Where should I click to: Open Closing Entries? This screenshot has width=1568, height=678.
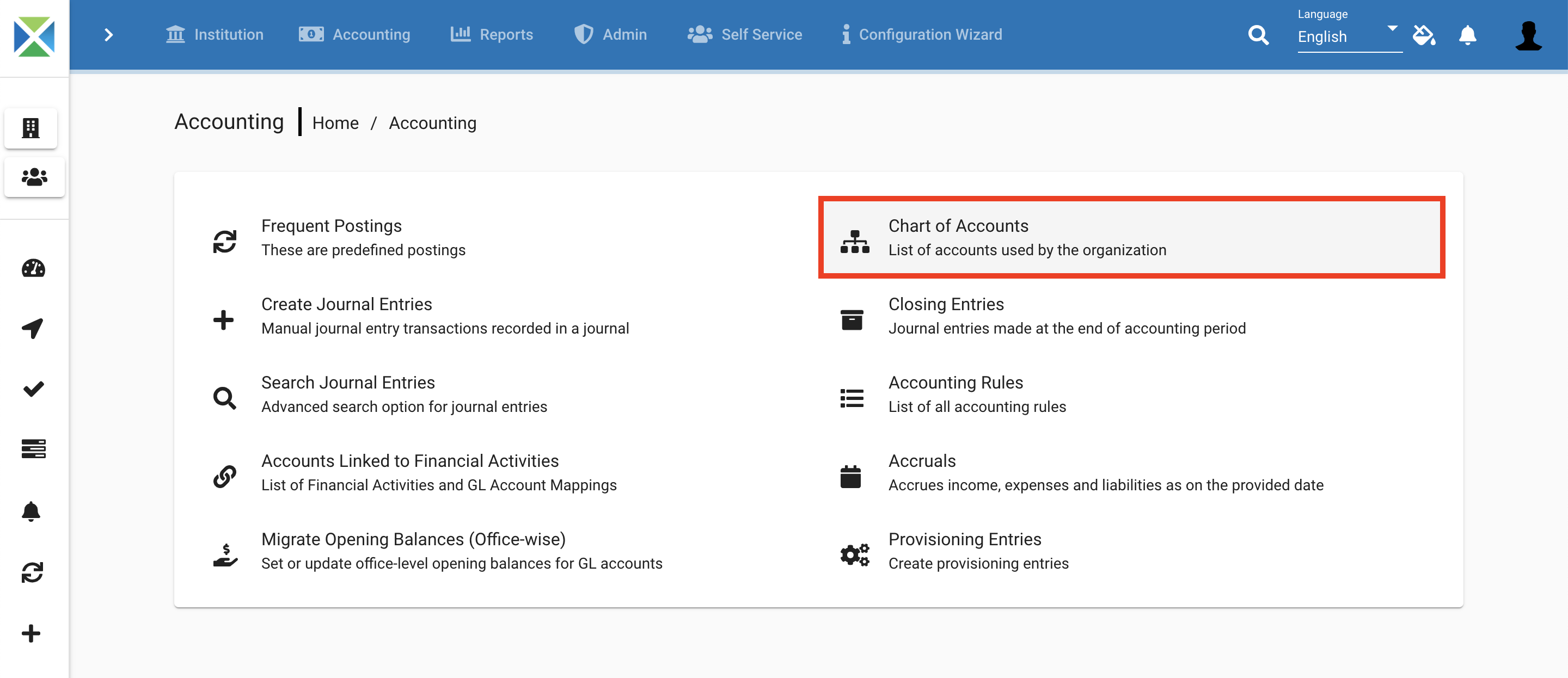click(x=1132, y=317)
